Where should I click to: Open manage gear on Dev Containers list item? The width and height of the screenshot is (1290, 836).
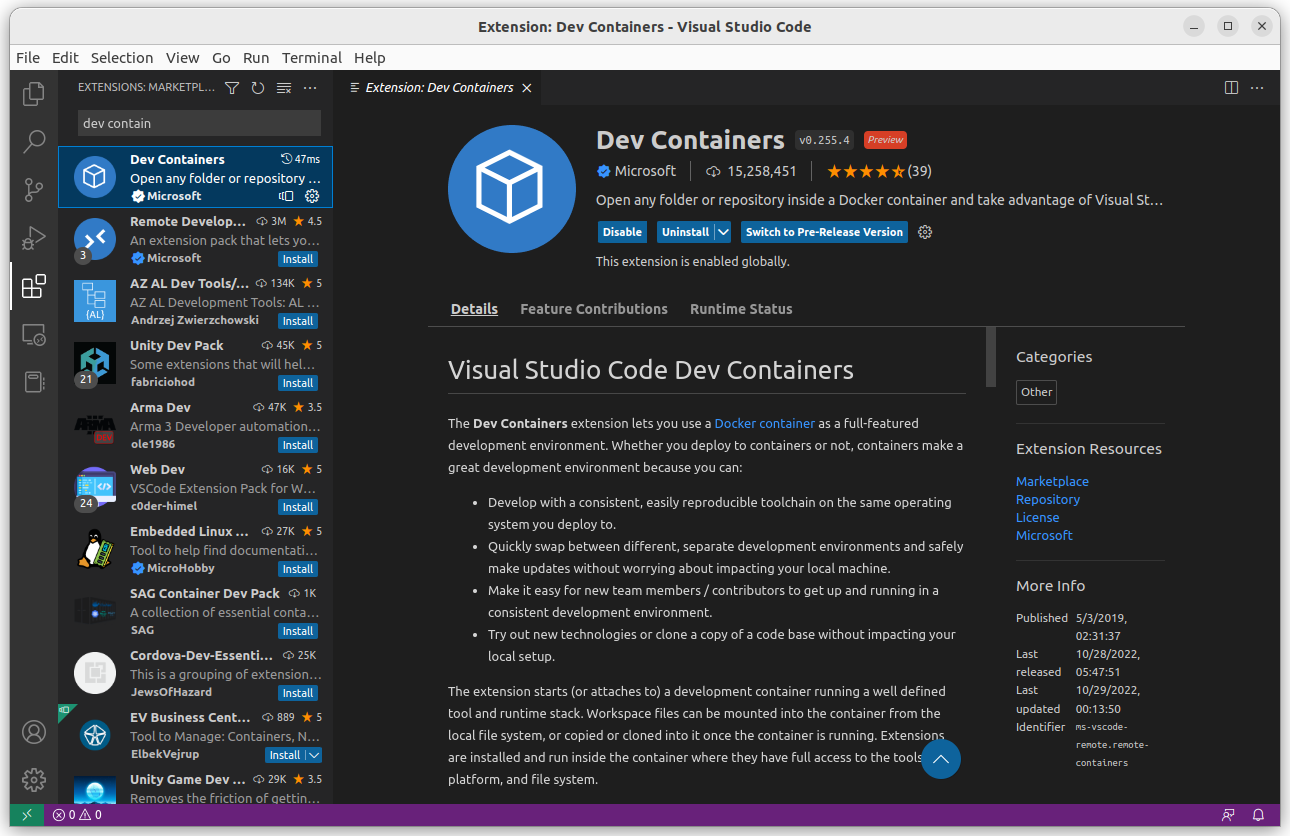click(x=312, y=196)
